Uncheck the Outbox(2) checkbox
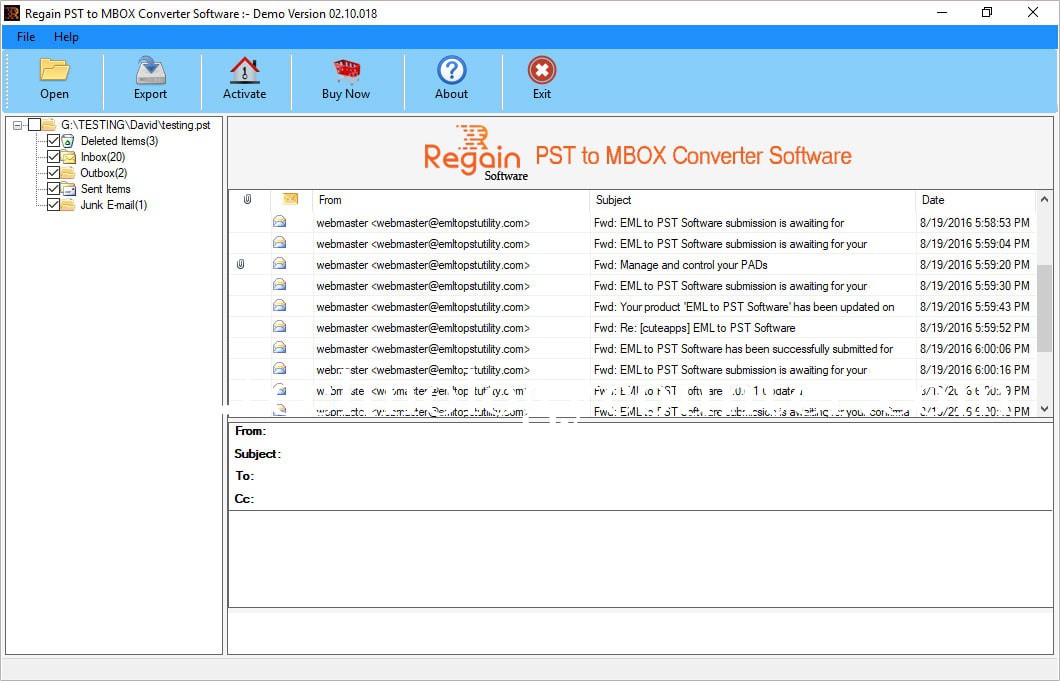The width and height of the screenshot is (1060, 681). pos(53,172)
